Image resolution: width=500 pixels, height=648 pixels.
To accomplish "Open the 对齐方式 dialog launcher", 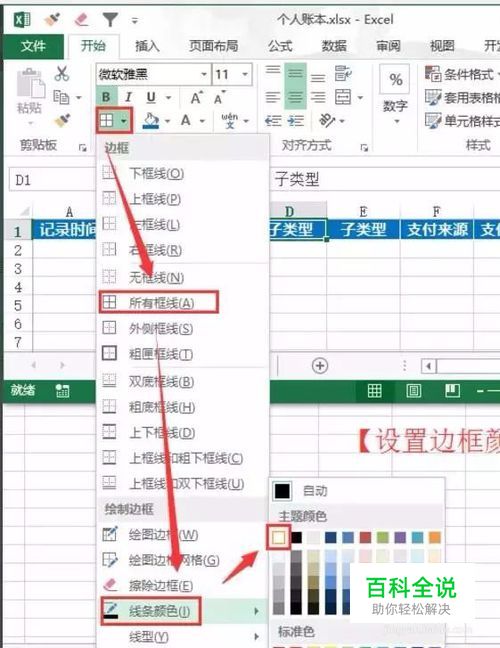I will [364, 147].
